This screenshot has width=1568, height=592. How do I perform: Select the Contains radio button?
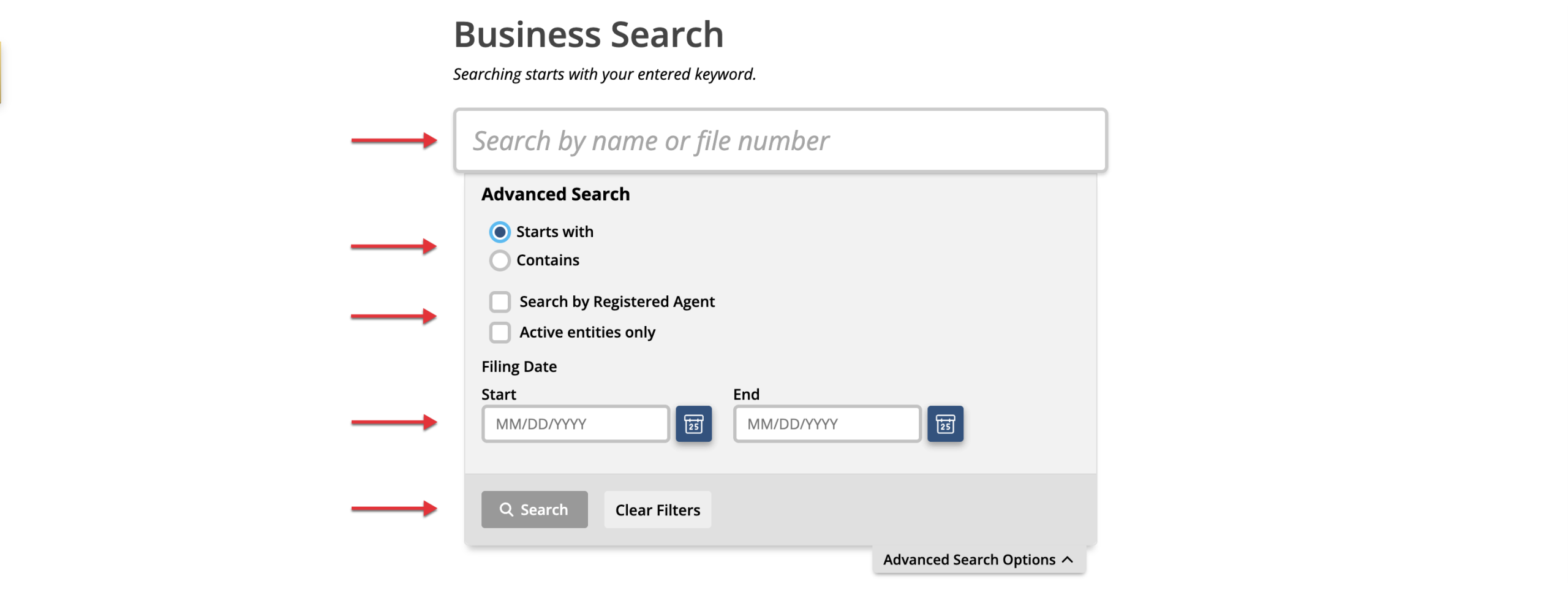pyautogui.click(x=500, y=260)
